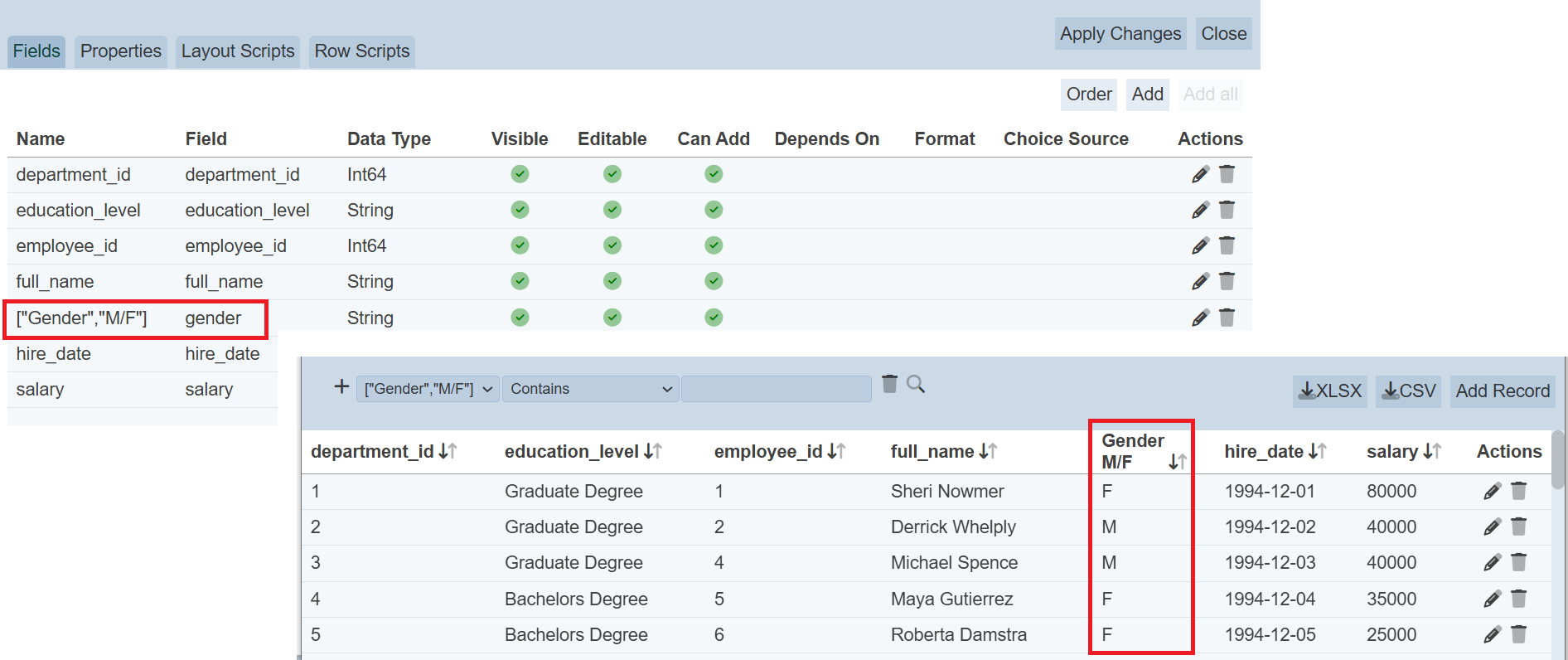Sort by salary column arrows
Screen dimensions: 1568x660
(1432, 452)
